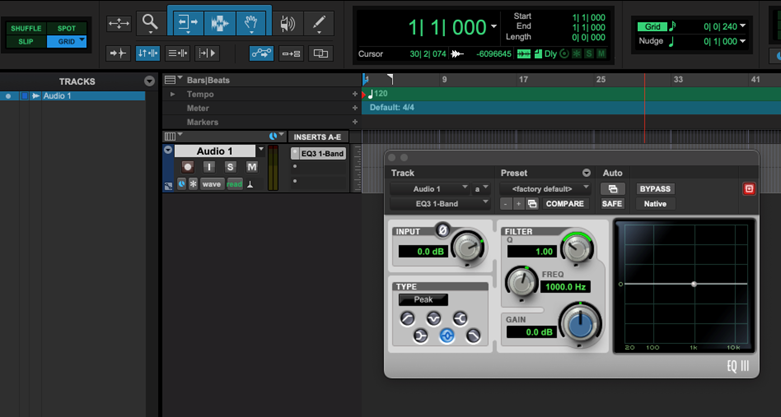
Task: Select the low-shelf filter type
Action: (420, 337)
